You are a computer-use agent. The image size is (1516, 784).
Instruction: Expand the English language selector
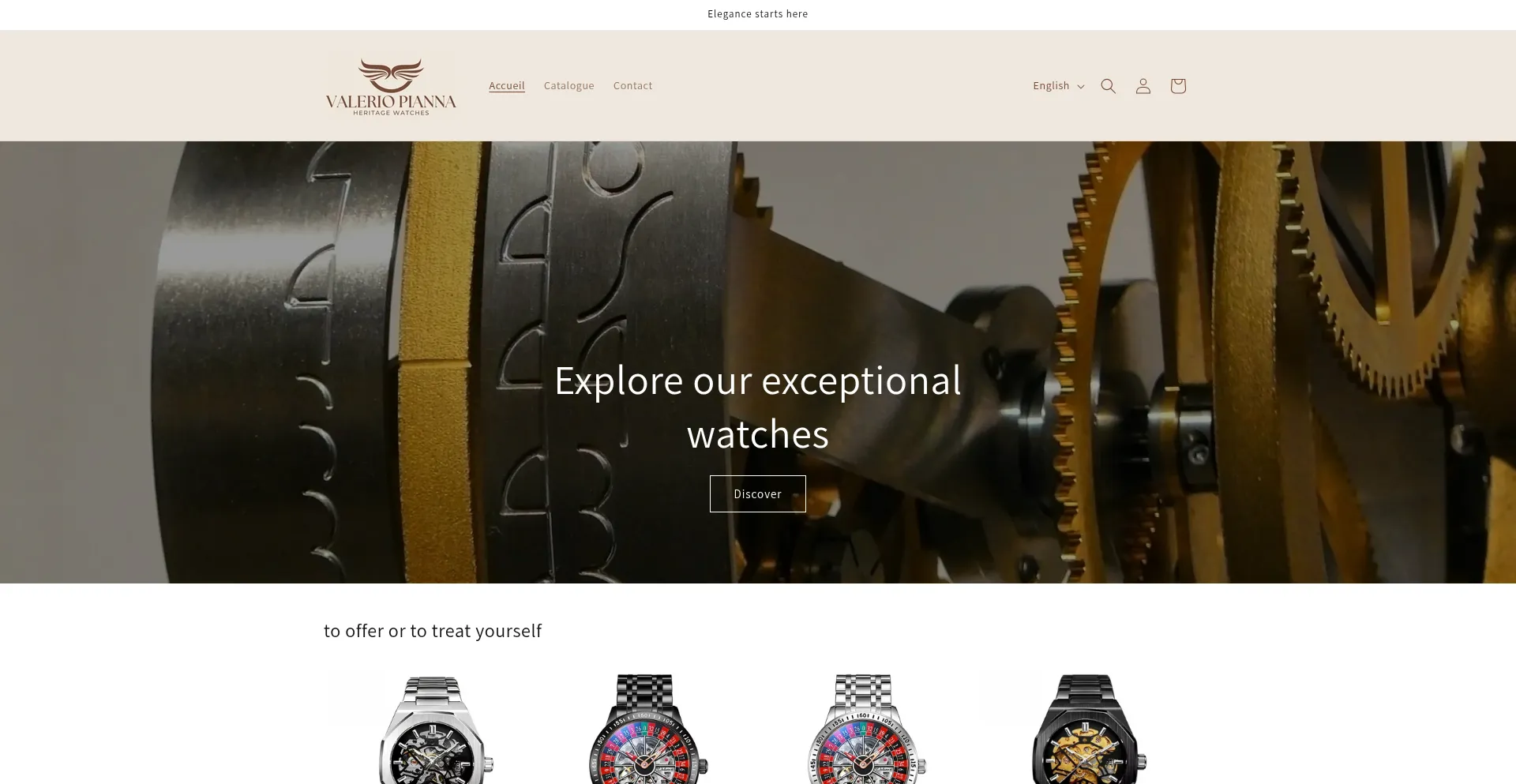pos(1058,86)
